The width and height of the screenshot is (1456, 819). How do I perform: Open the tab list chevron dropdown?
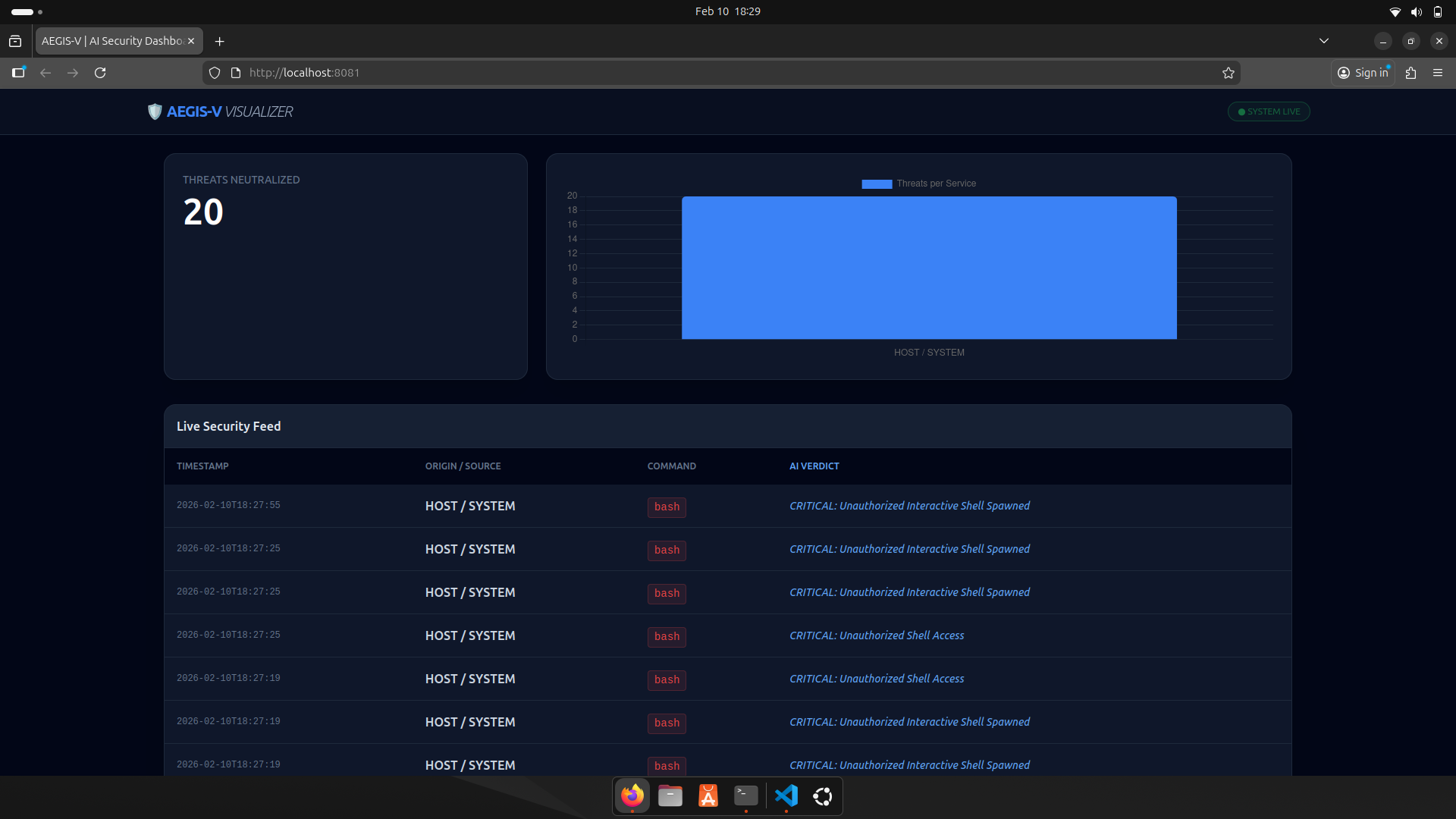(1324, 41)
